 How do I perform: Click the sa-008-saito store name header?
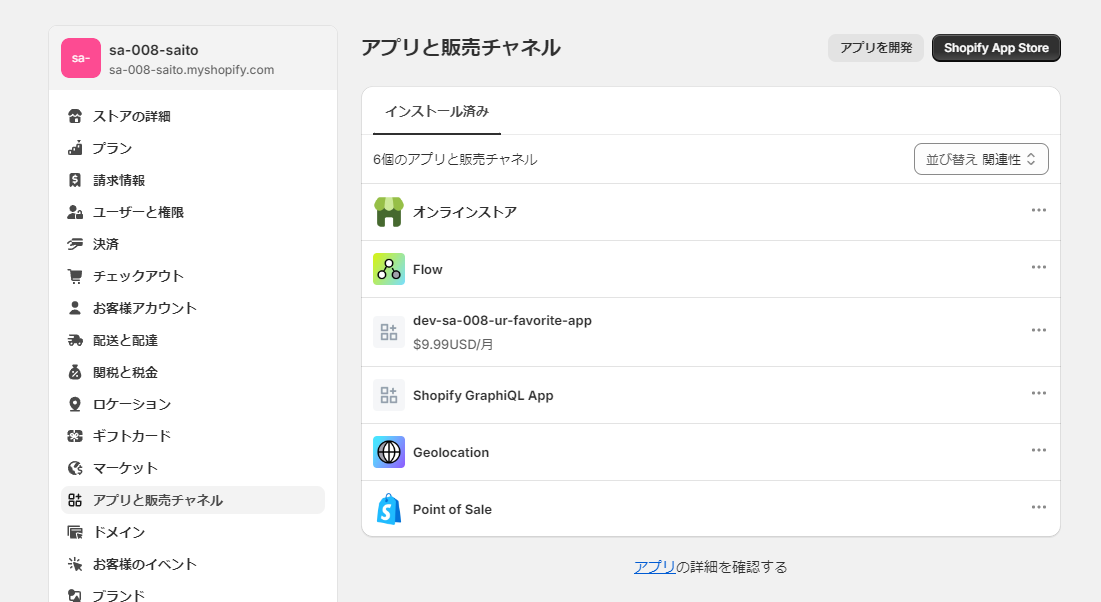tap(154, 50)
